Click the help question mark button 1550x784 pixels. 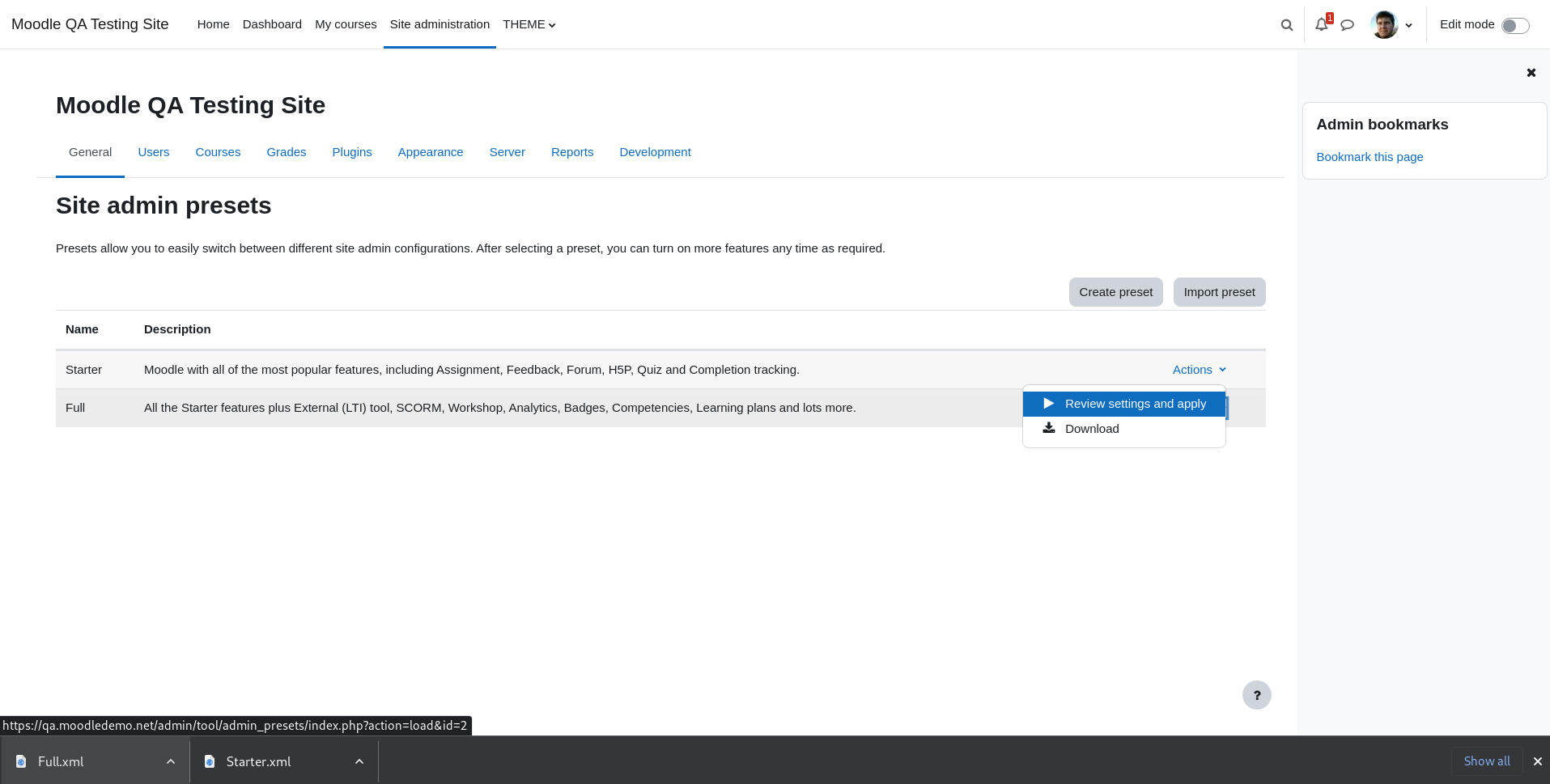(x=1257, y=695)
